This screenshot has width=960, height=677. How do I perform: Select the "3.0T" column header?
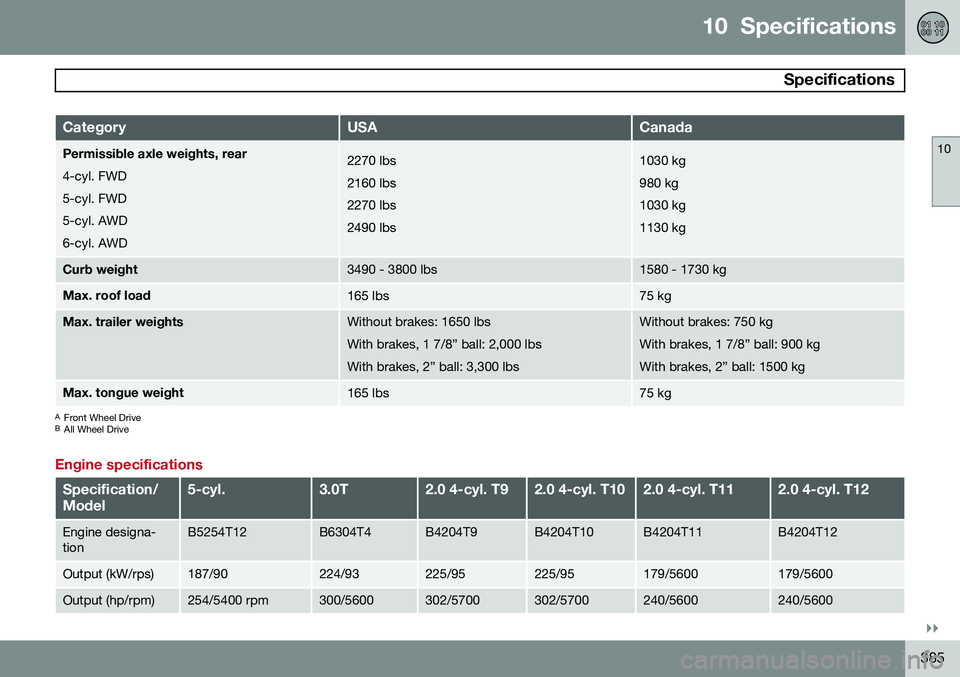(x=364, y=498)
